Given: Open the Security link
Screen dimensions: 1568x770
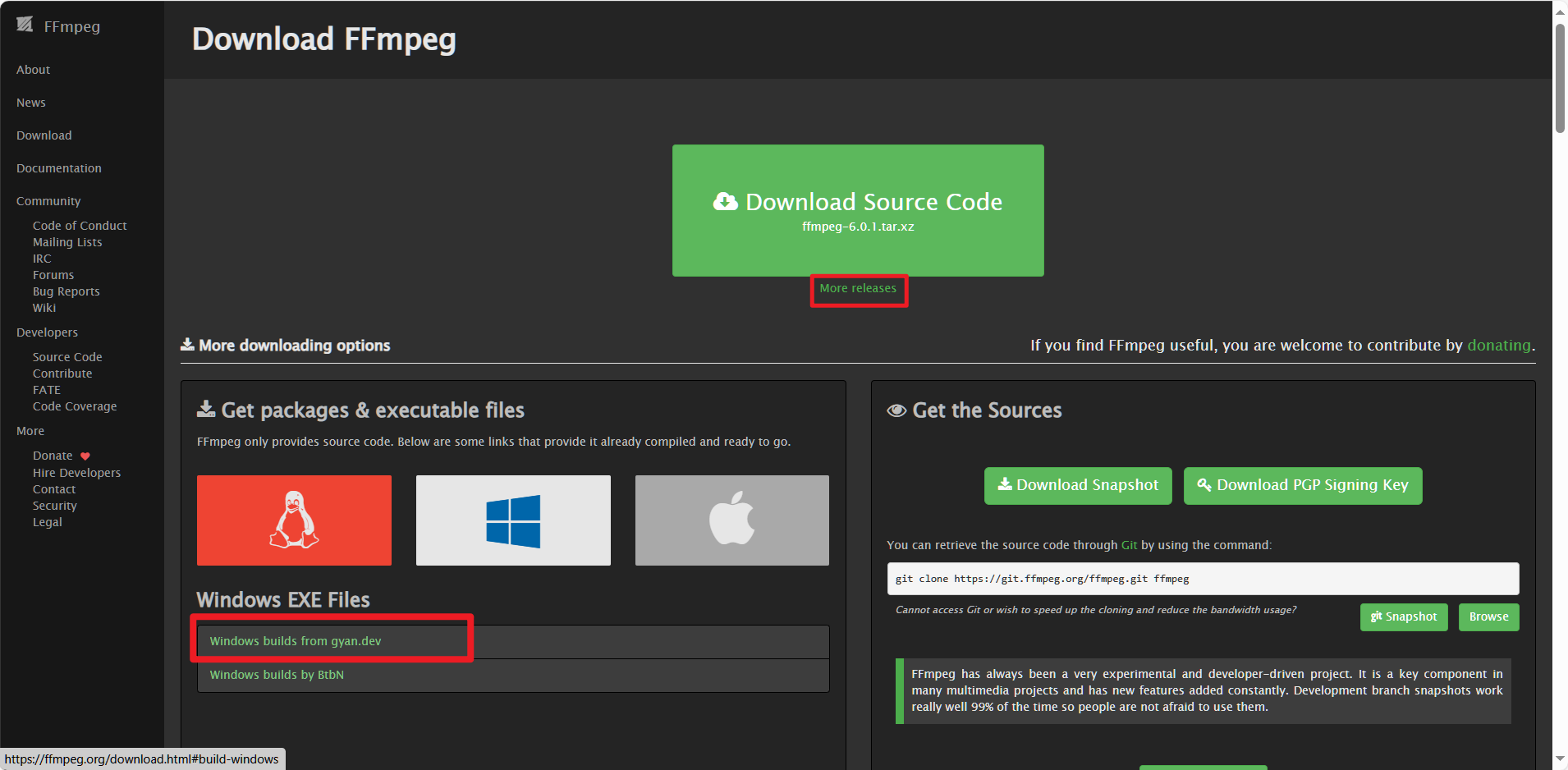Looking at the screenshot, I should click(55, 506).
